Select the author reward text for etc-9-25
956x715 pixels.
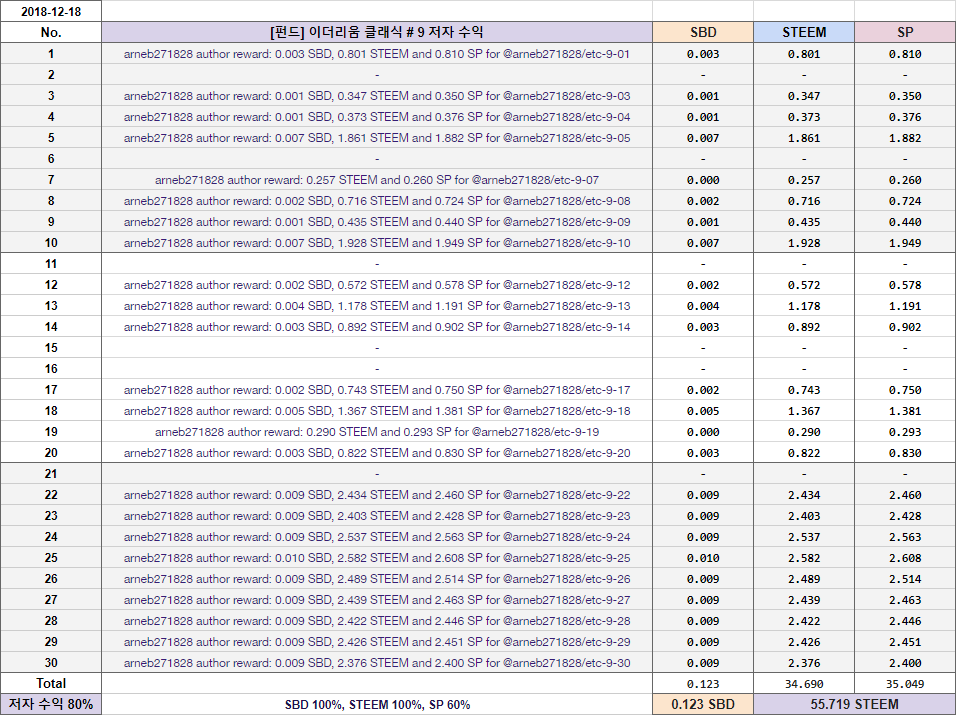(377, 558)
